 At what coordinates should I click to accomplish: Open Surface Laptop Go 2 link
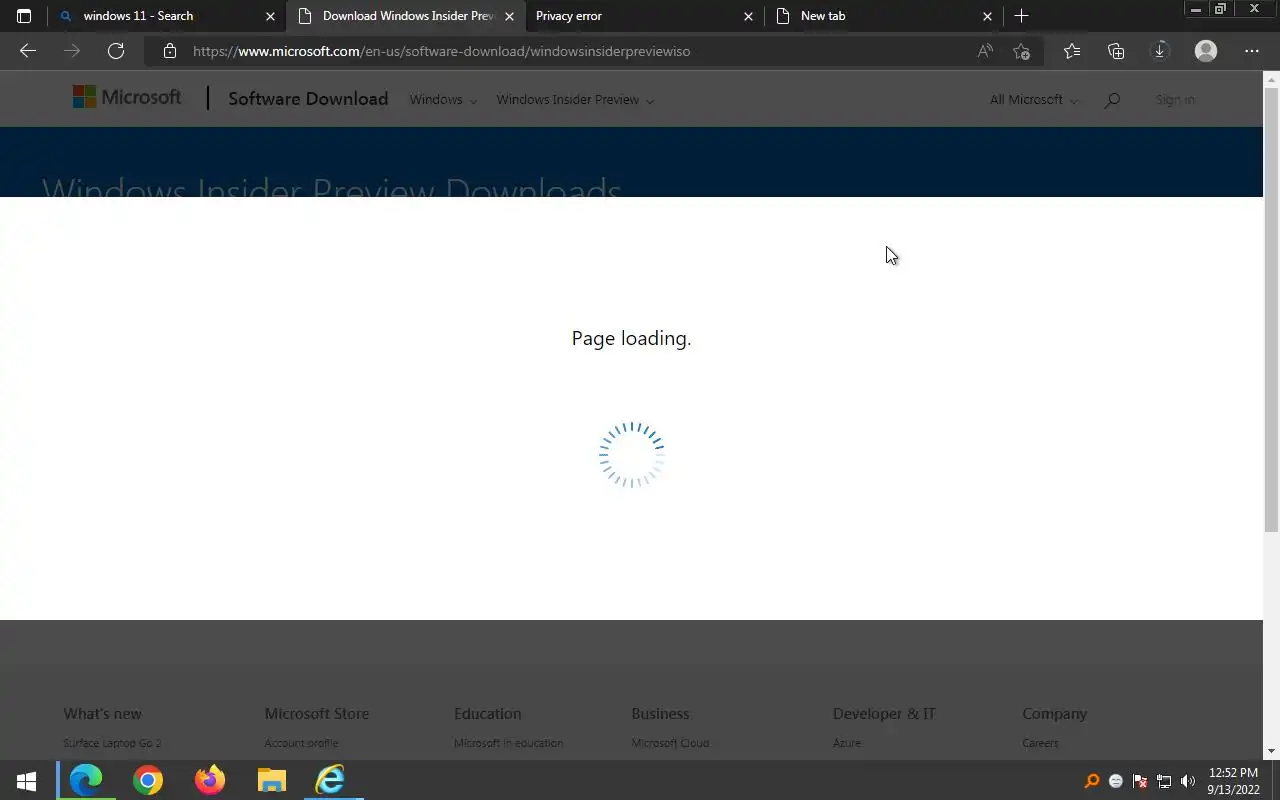(x=112, y=743)
